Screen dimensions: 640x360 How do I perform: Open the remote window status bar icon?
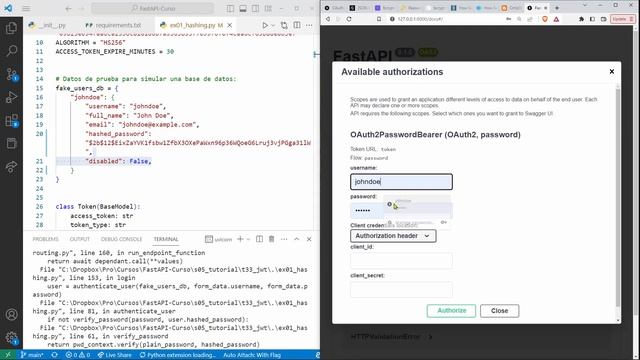click(8, 355)
